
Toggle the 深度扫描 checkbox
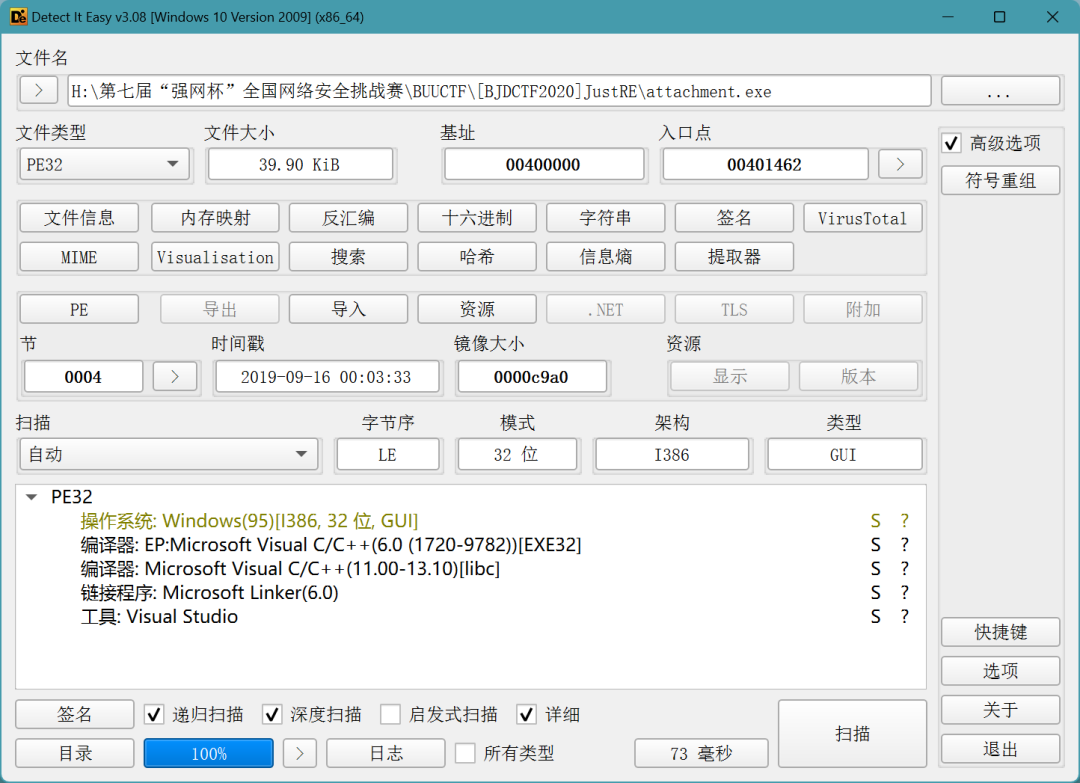(272, 714)
